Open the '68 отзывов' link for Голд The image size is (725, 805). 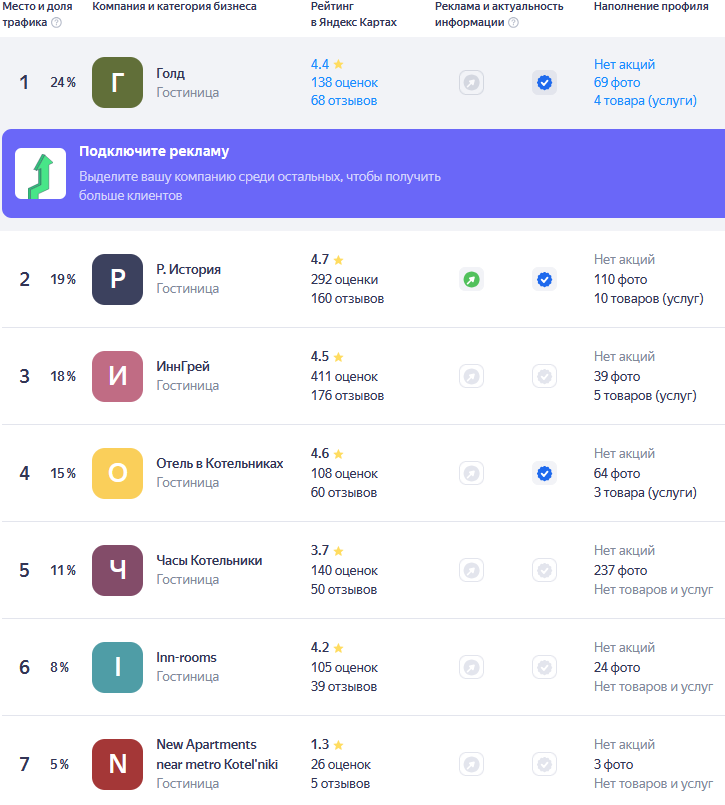point(344,101)
